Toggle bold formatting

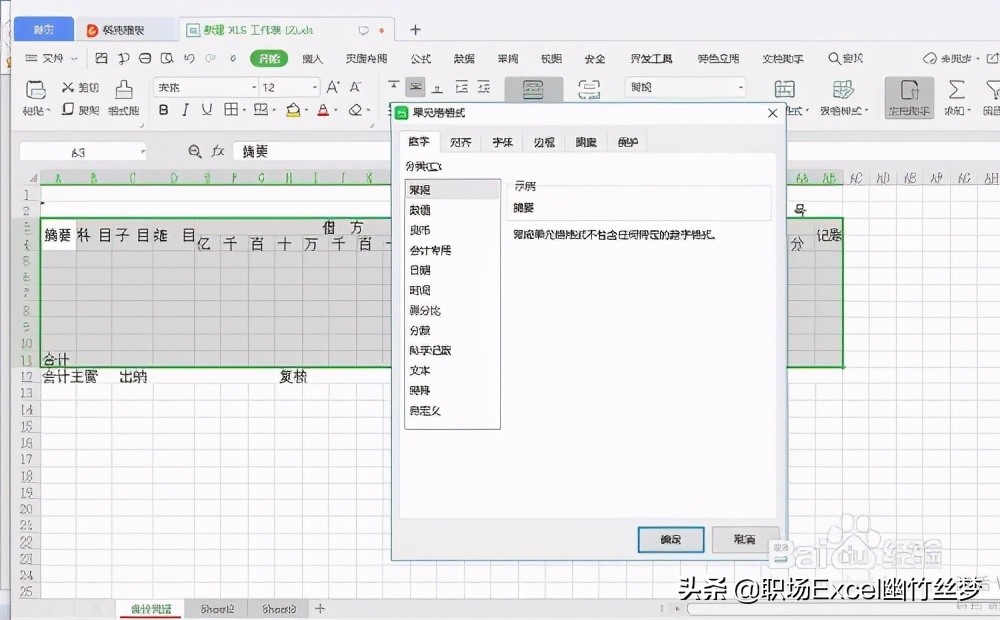click(x=163, y=110)
